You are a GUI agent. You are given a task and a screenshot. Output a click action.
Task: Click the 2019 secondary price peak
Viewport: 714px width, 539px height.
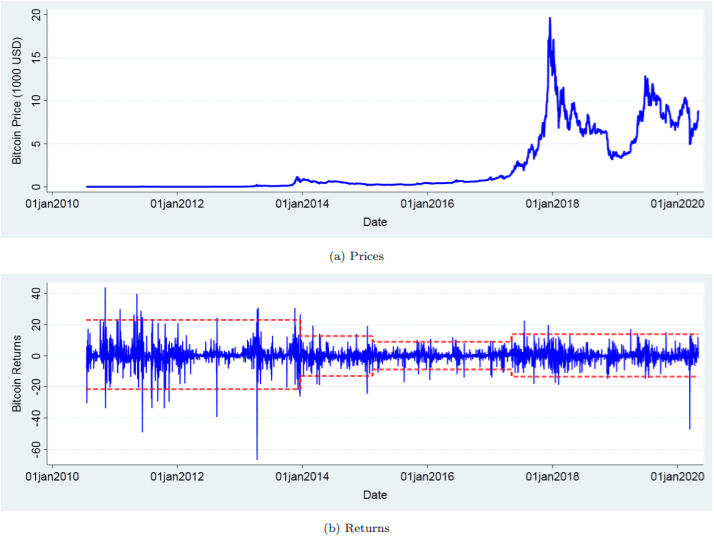click(646, 78)
